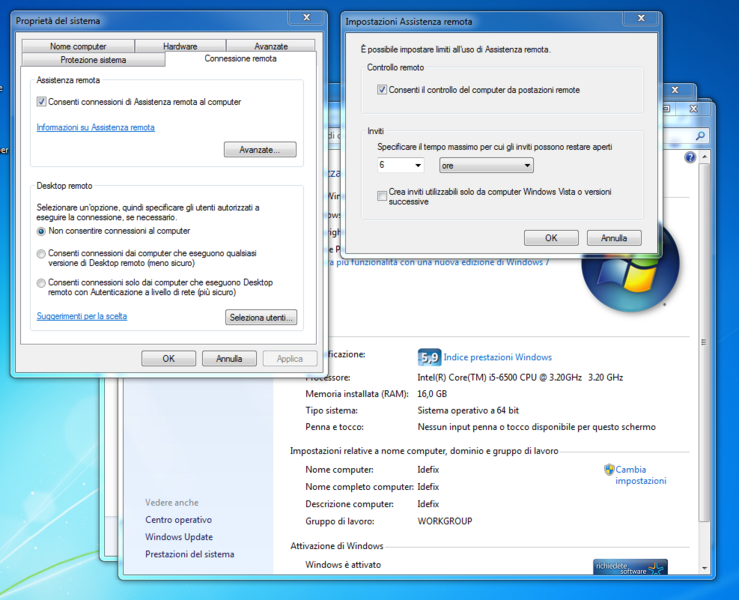Click the blue help question mark icon
739x600 pixels.
tap(690, 158)
